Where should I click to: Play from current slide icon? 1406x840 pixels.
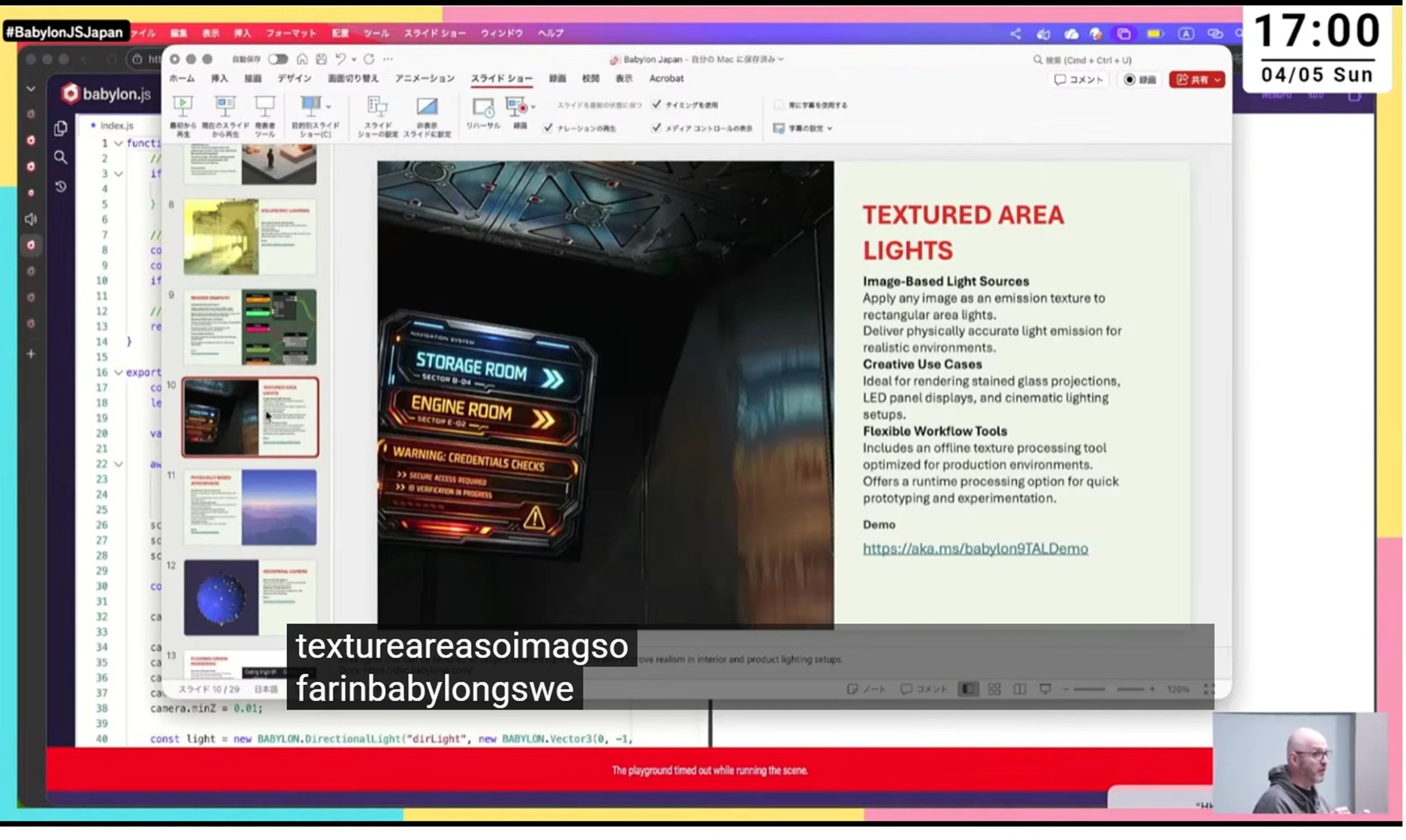pos(225,106)
